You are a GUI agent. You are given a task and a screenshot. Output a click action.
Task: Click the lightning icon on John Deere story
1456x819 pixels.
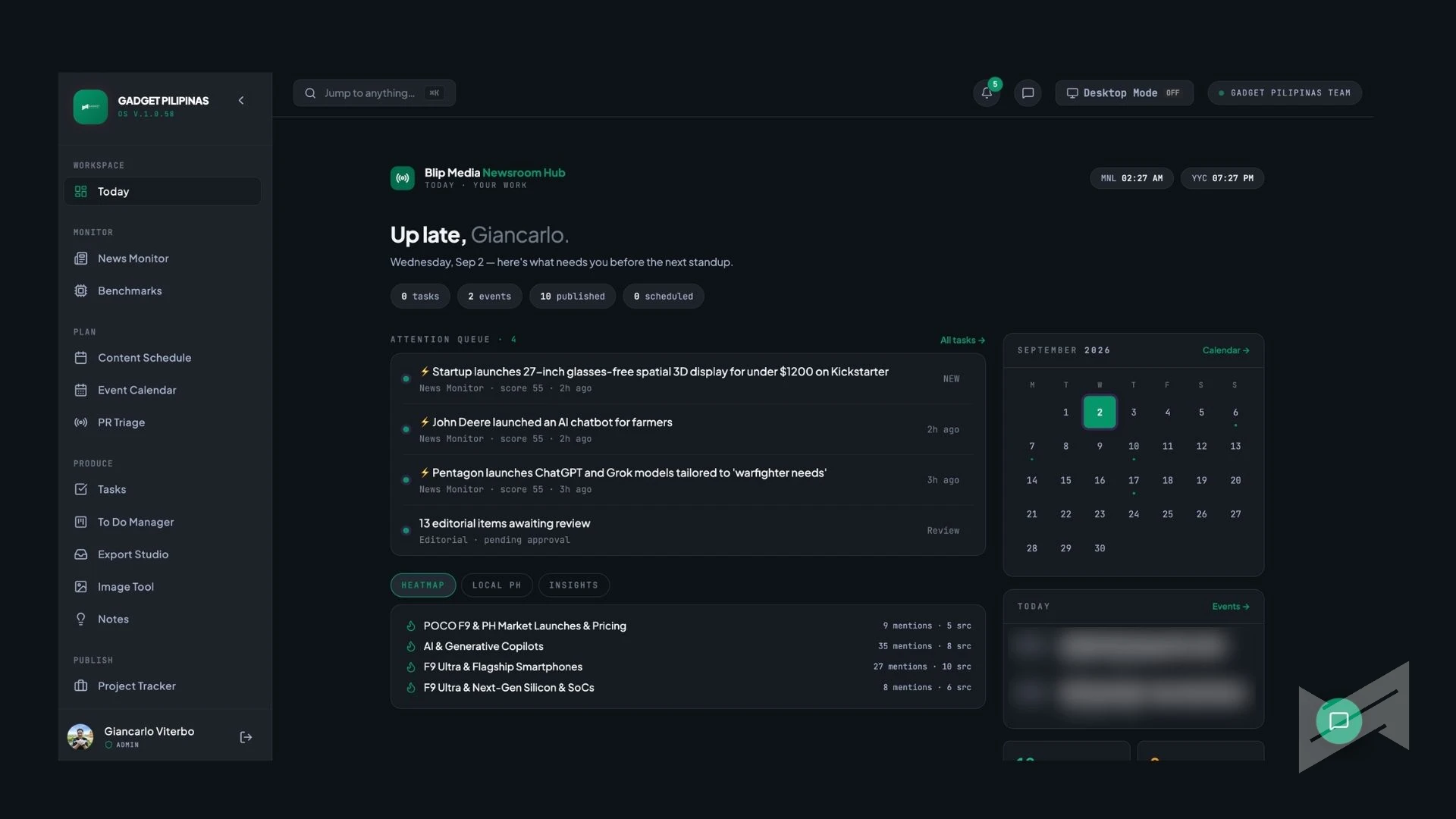425,422
